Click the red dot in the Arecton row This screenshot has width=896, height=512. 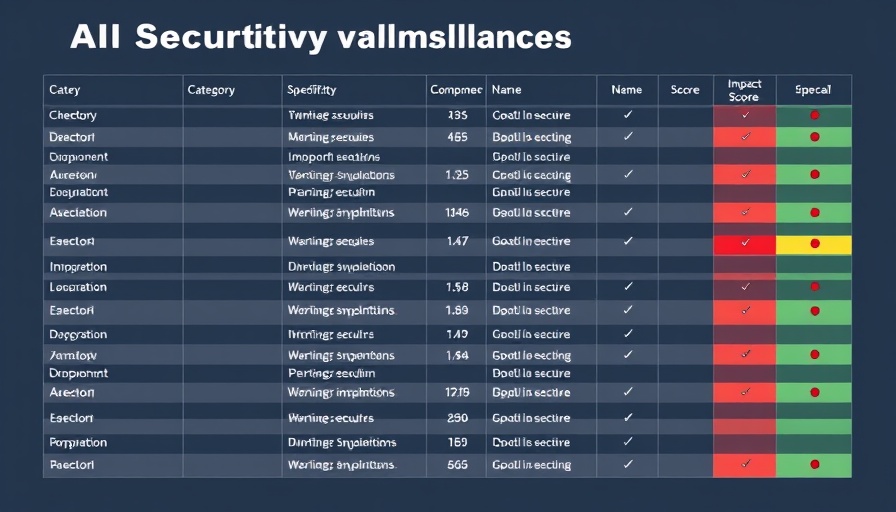(815, 392)
